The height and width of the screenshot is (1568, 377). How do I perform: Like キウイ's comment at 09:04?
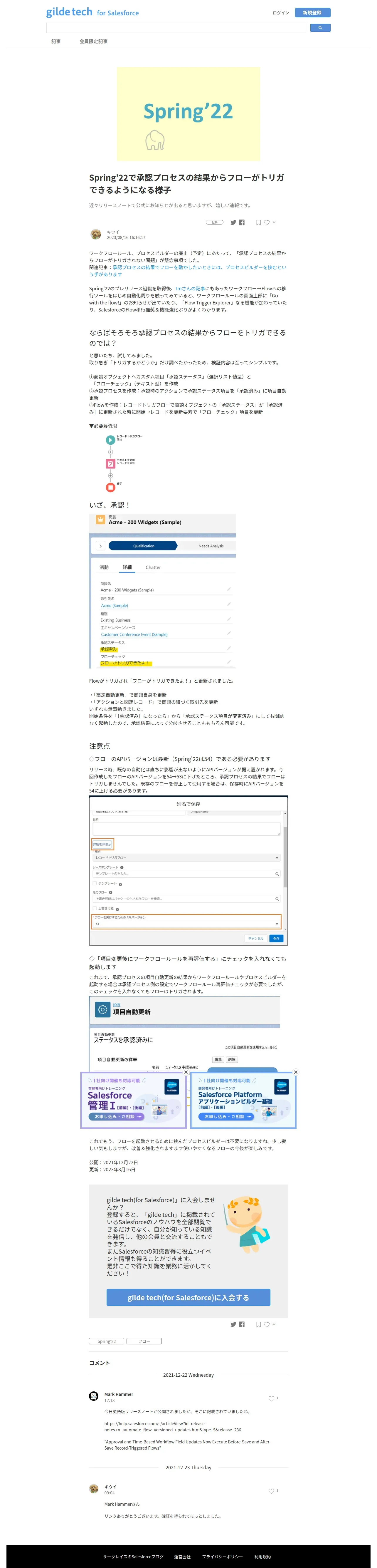point(271,1491)
